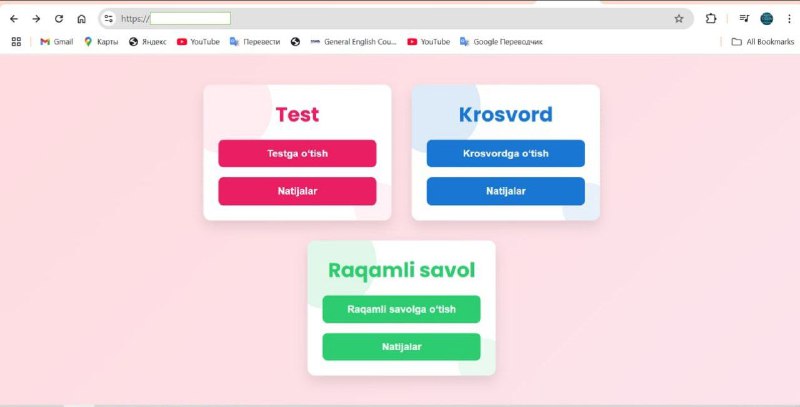
Task: View Natijalar in Raqamli savol card
Action: pyautogui.click(x=402, y=347)
